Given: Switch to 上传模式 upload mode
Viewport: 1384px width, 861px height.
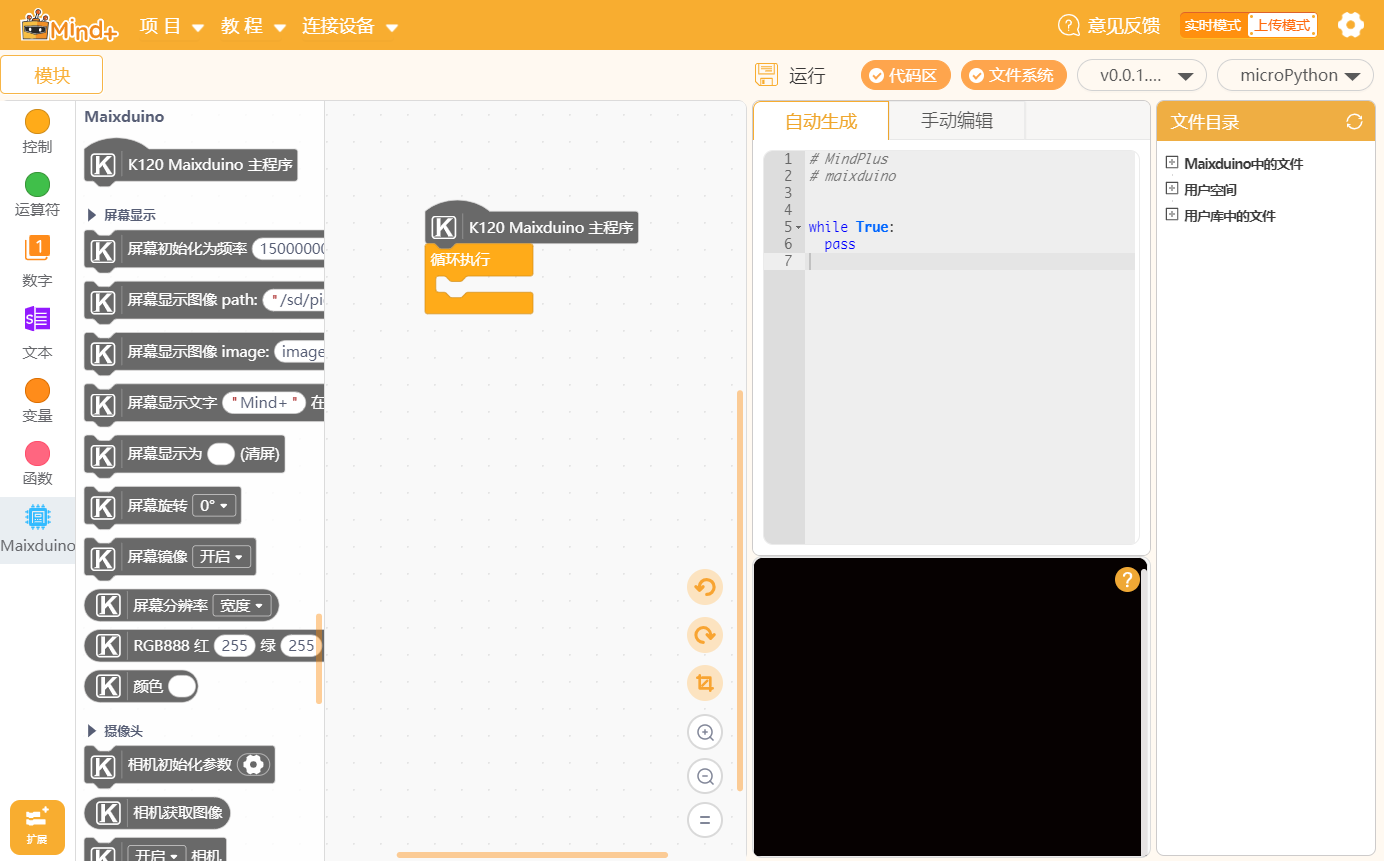Looking at the screenshot, I should (1282, 25).
